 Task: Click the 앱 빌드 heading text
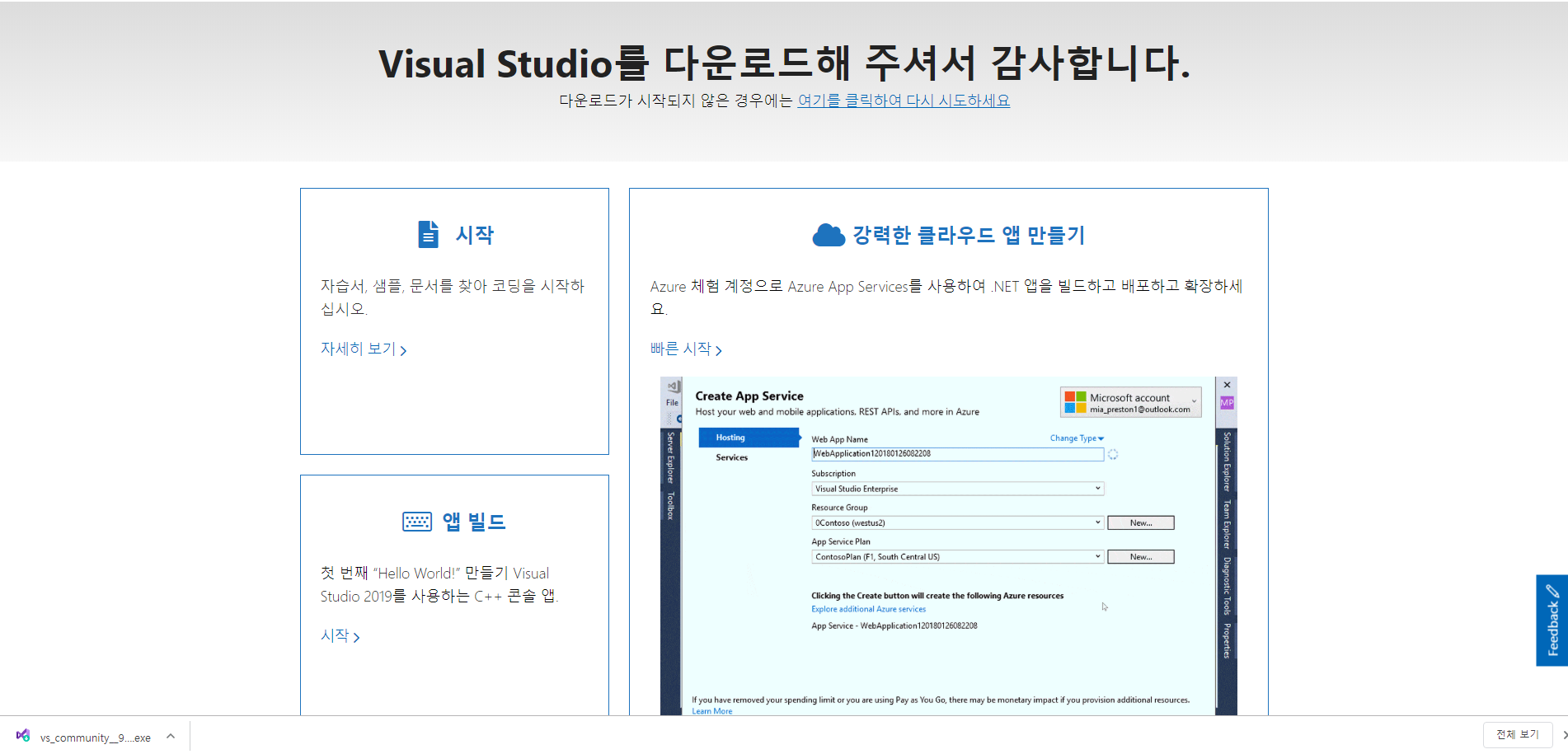[x=474, y=522]
